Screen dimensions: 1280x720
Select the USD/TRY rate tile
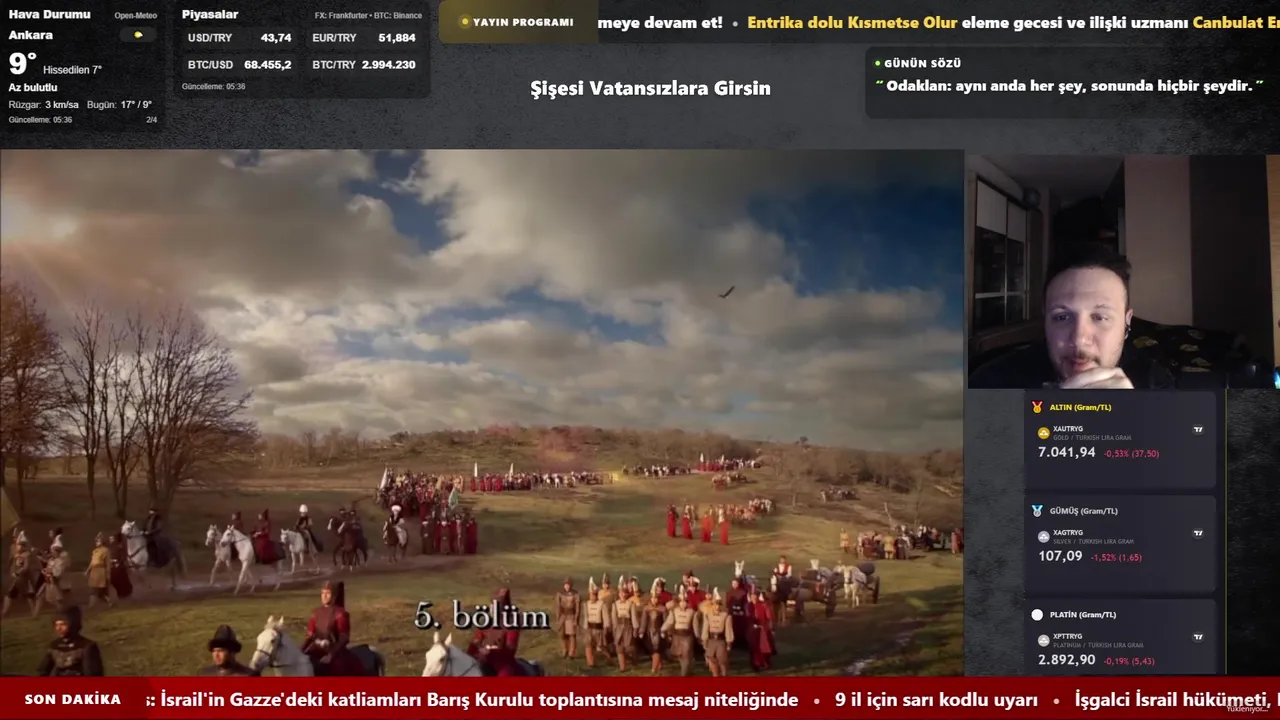tap(240, 38)
